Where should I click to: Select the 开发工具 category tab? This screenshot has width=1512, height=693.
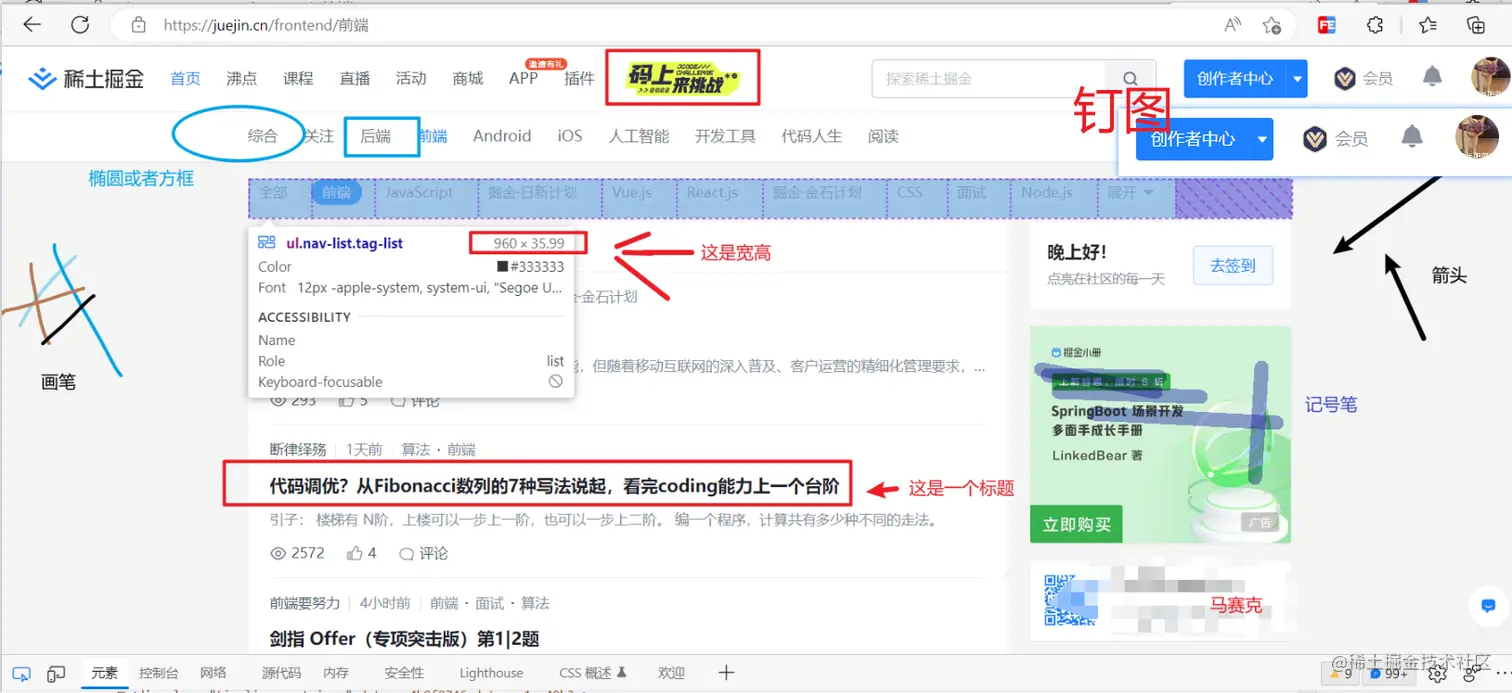tap(725, 136)
